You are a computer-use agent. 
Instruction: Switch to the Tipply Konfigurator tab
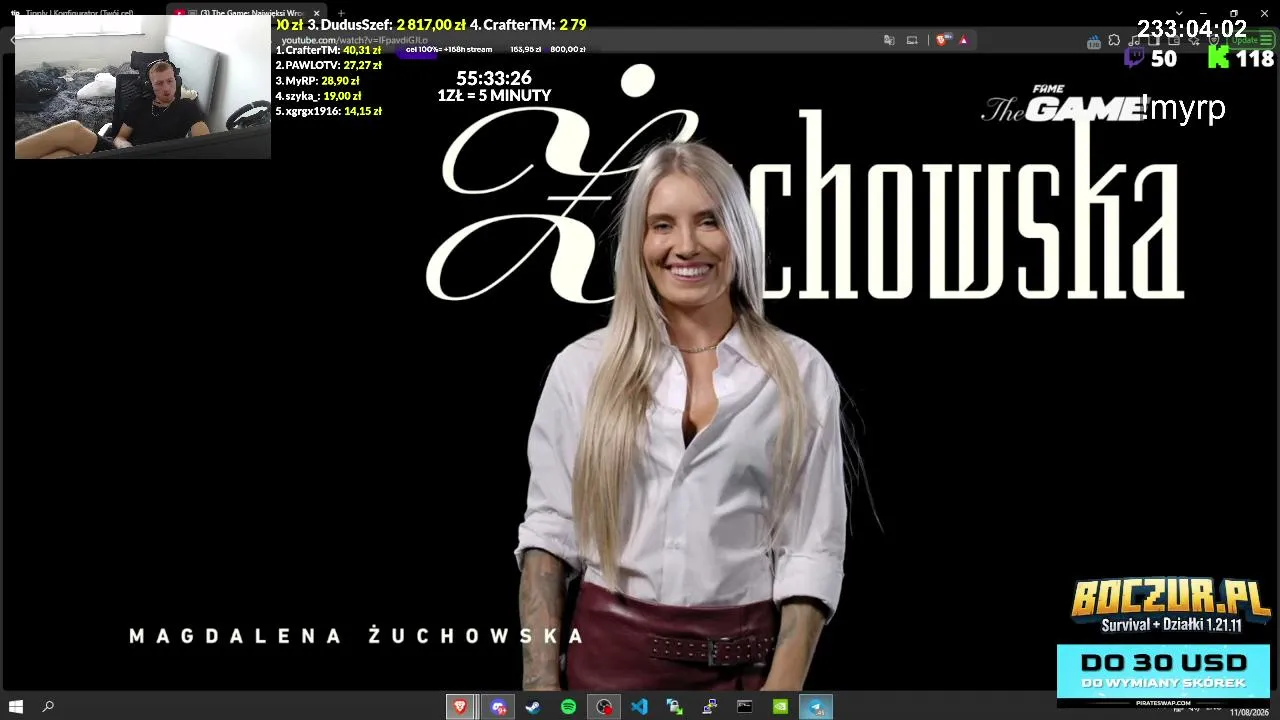coord(80,13)
